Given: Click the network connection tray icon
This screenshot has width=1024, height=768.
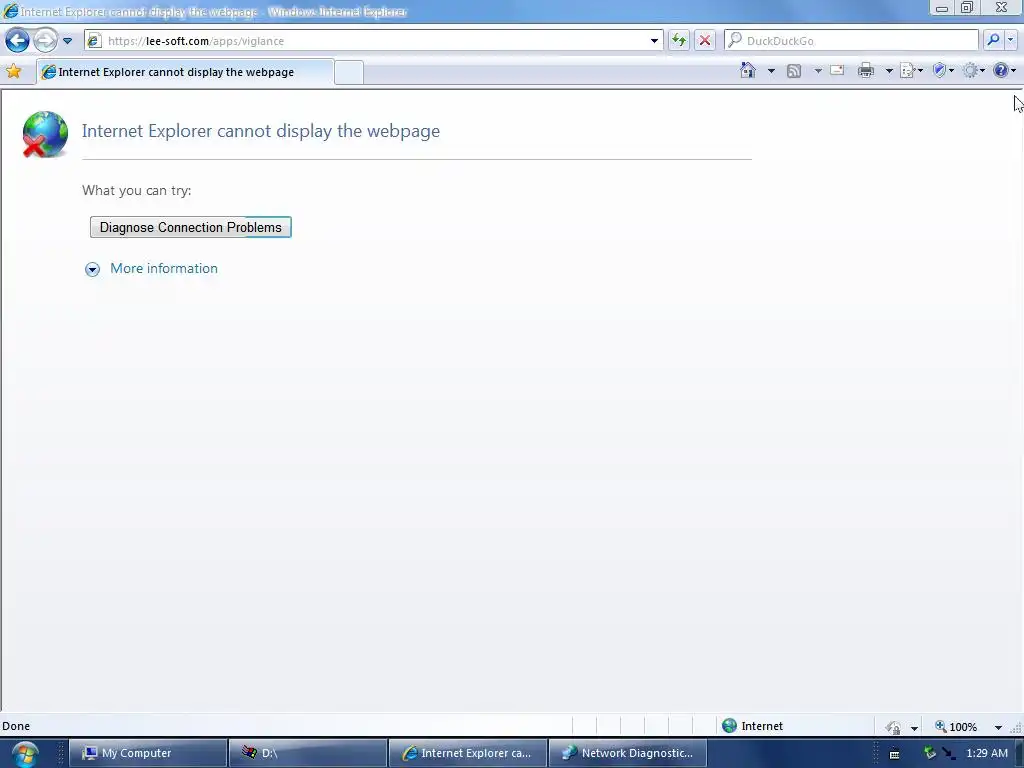Looking at the screenshot, I should tap(948, 753).
